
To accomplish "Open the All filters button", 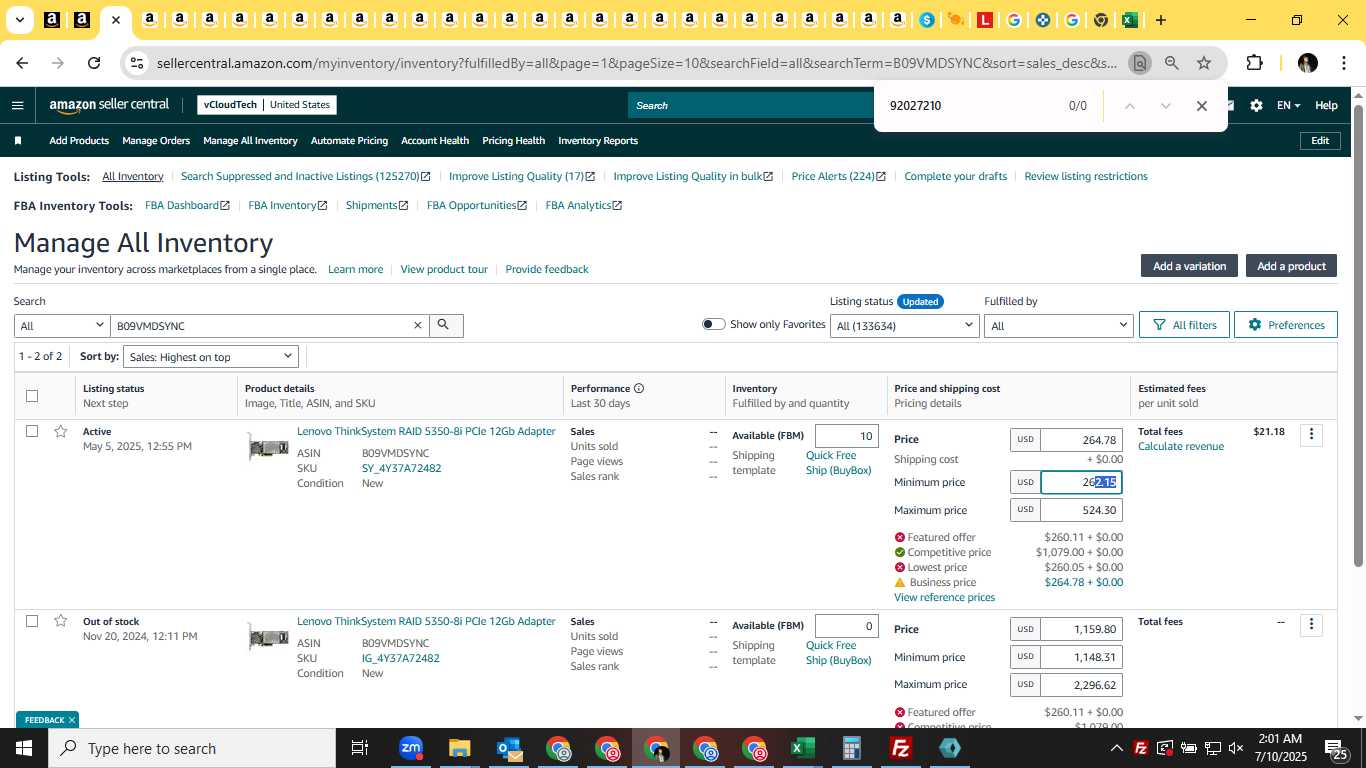I will point(1184,325).
